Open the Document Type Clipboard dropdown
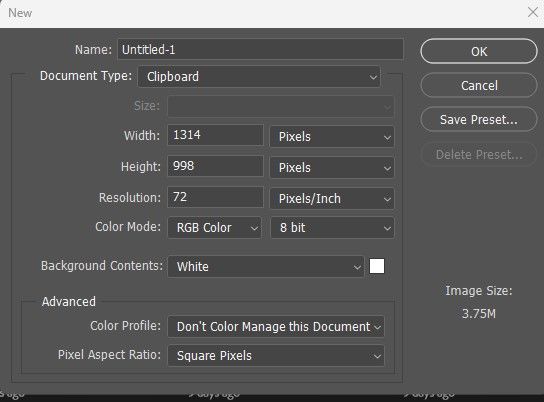The image size is (544, 402). pyautogui.click(x=259, y=76)
